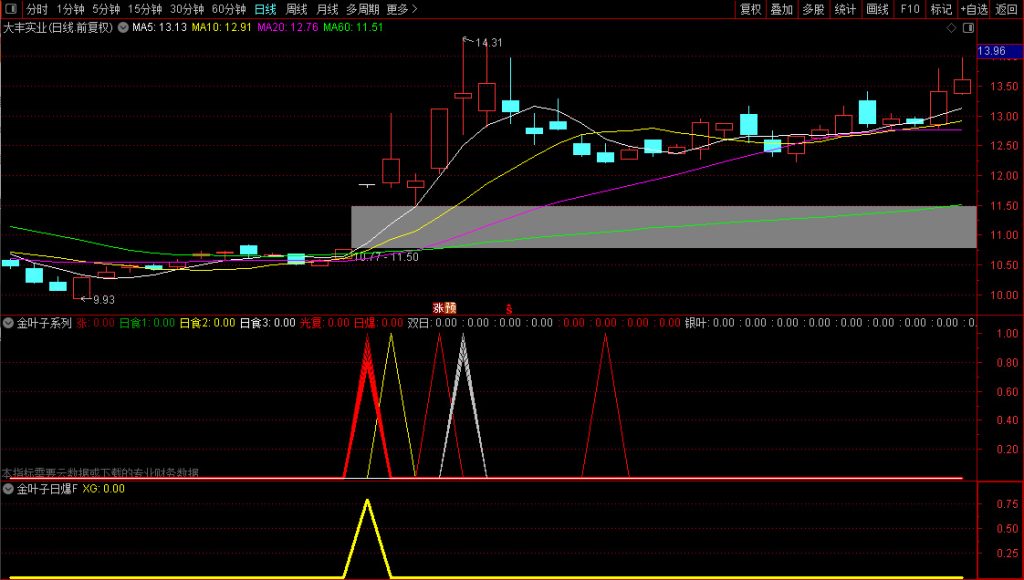1024x580 pixels.
Task: Click the left panel toggle icon
Action: (12, 9)
